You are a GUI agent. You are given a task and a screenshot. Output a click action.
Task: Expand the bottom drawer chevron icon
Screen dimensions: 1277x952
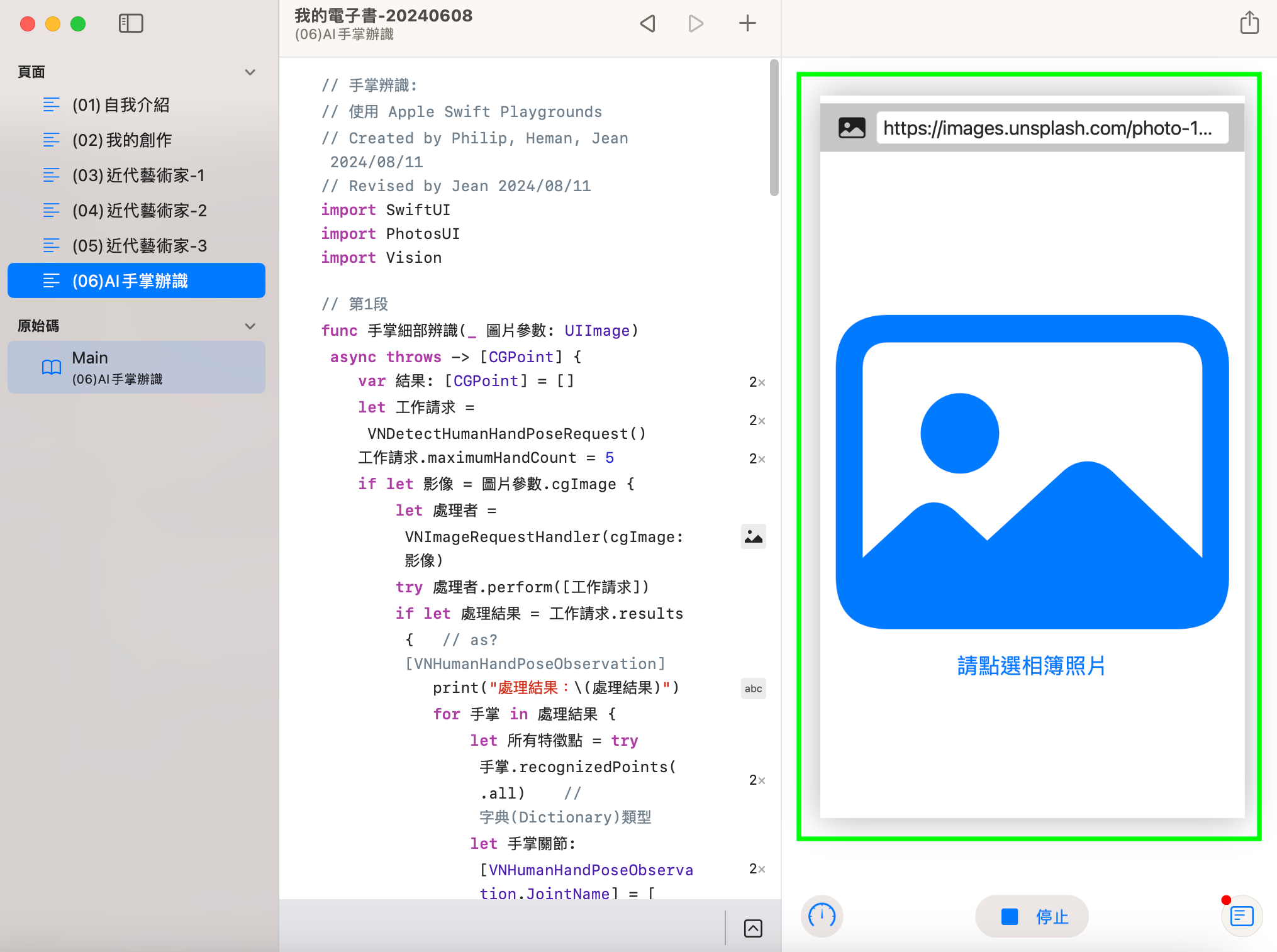point(753,928)
